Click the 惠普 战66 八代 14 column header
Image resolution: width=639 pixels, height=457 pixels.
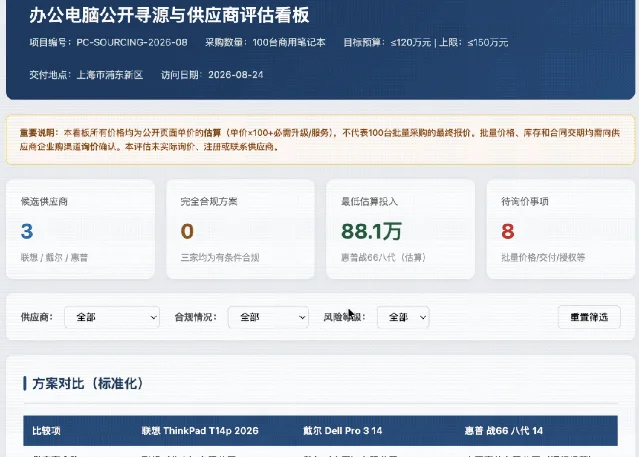(504, 431)
